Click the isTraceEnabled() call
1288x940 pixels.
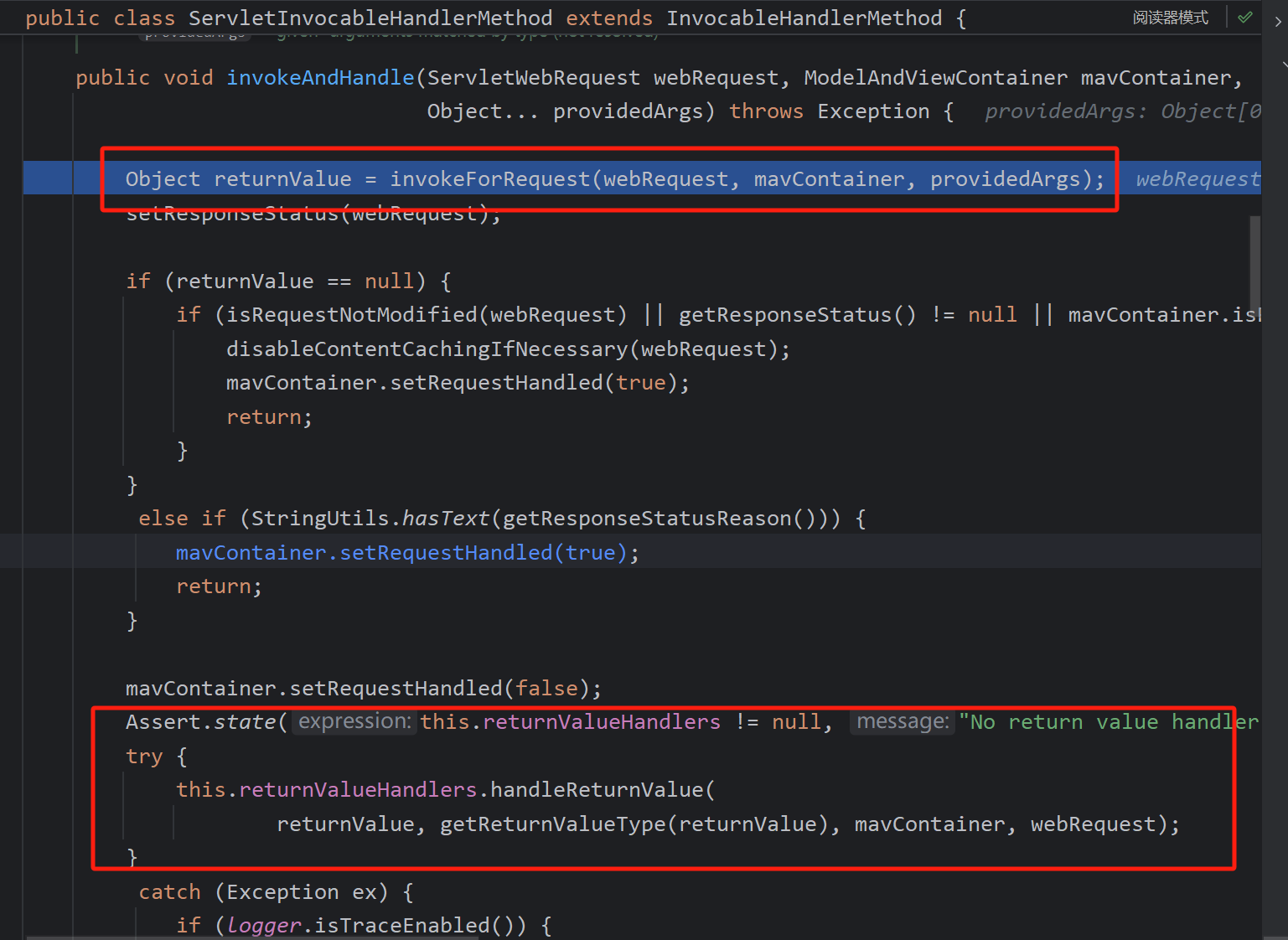tap(415, 926)
